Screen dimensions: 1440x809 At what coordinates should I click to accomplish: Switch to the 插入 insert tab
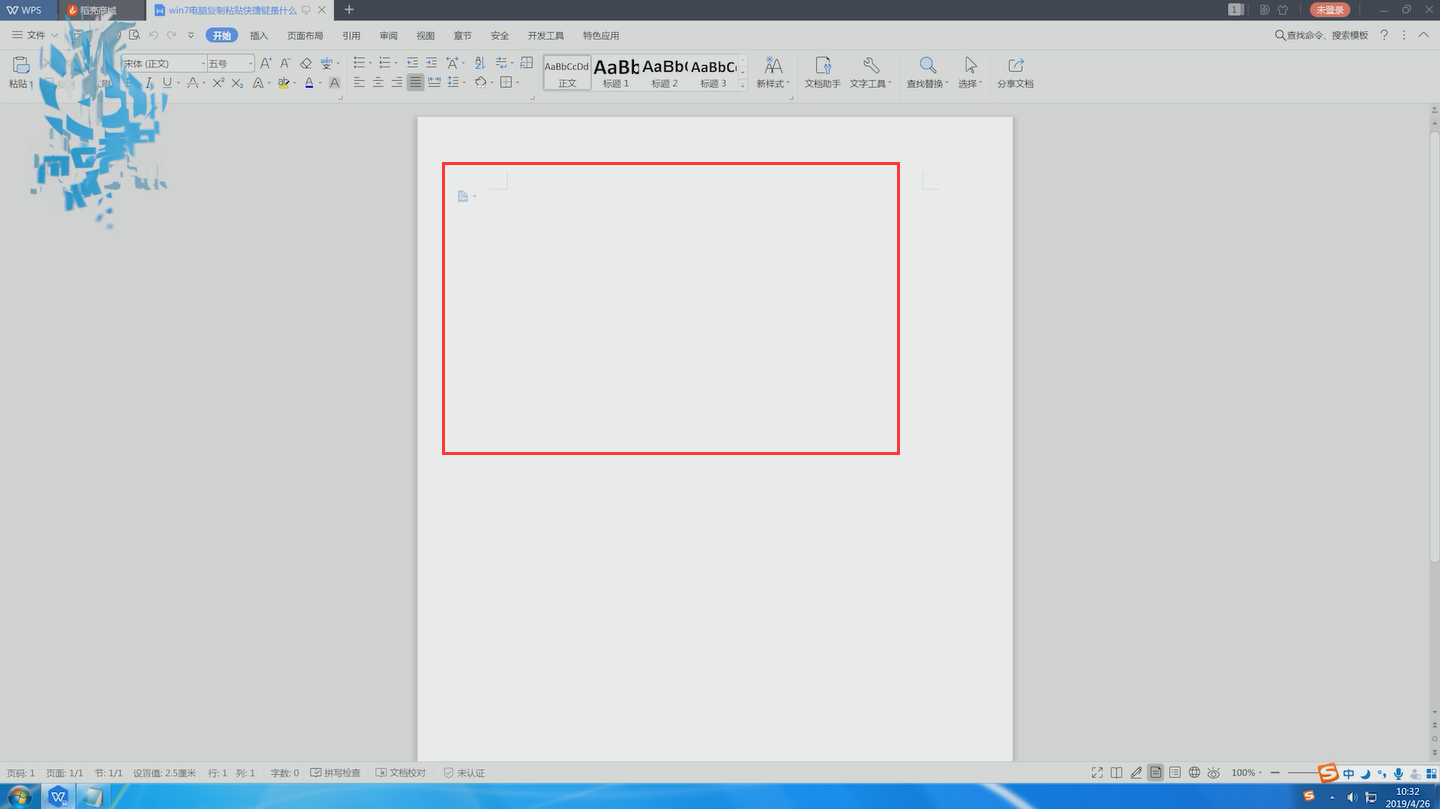[259, 35]
